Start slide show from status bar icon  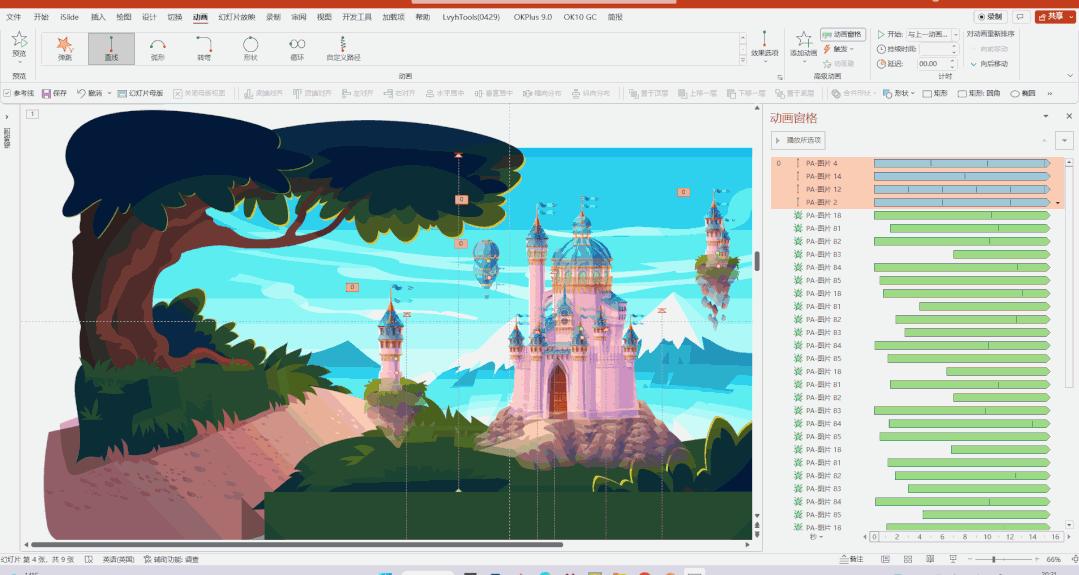point(953,560)
